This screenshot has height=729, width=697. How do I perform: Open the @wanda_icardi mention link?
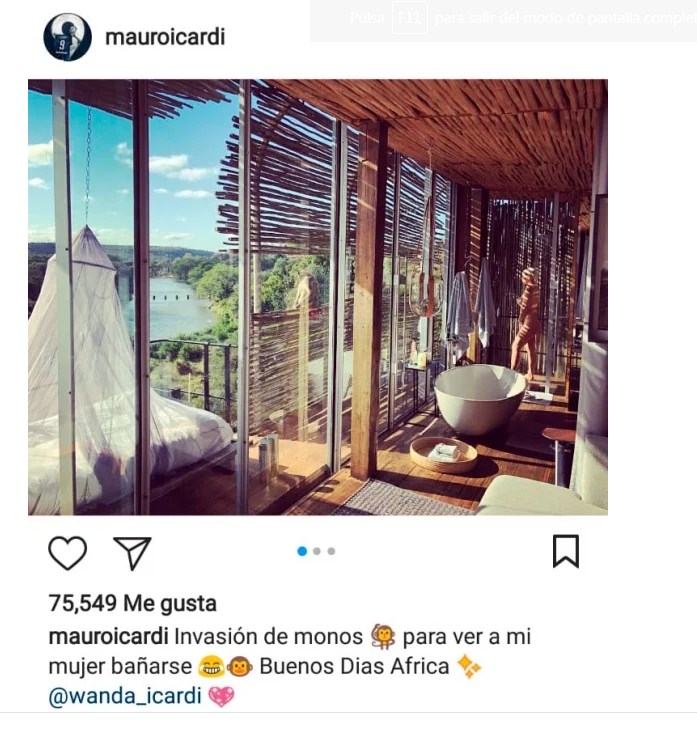[125, 696]
